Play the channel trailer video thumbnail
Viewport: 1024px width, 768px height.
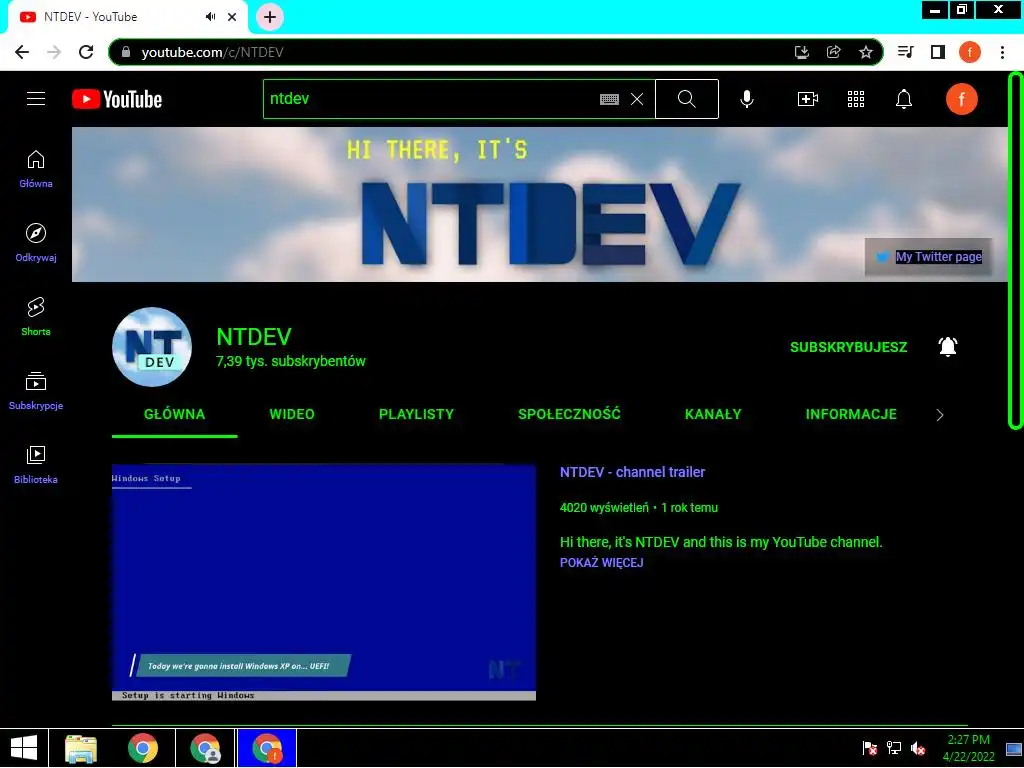click(324, 582)
